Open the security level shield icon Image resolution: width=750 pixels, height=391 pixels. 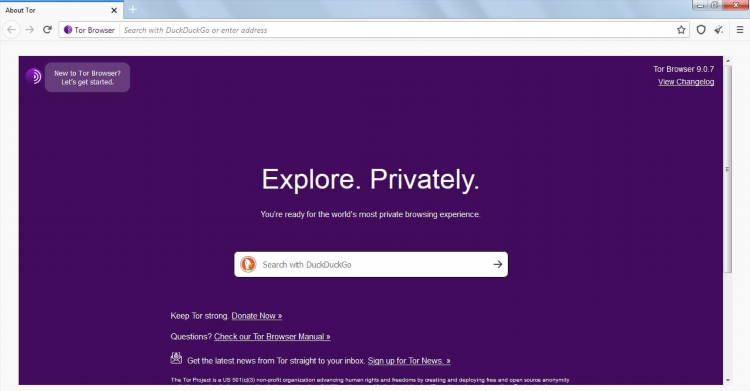(701, 30)
